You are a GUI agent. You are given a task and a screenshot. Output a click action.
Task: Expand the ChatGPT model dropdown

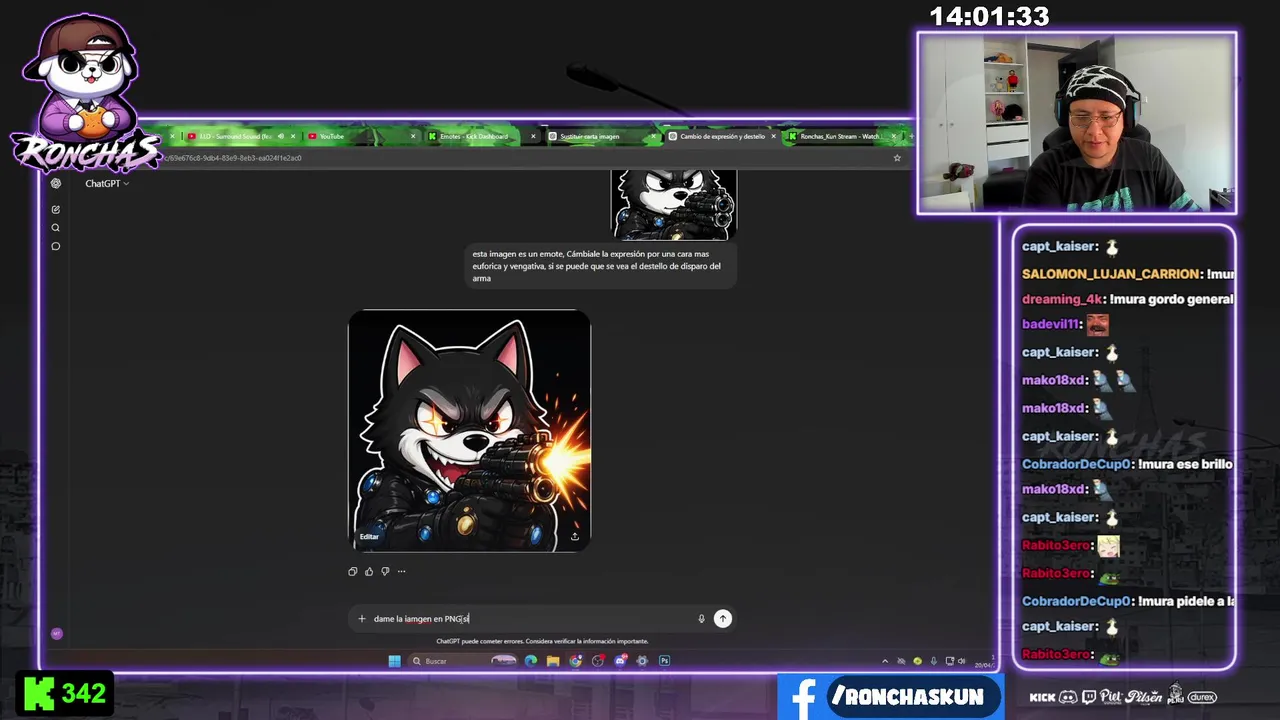pos(107,183)
